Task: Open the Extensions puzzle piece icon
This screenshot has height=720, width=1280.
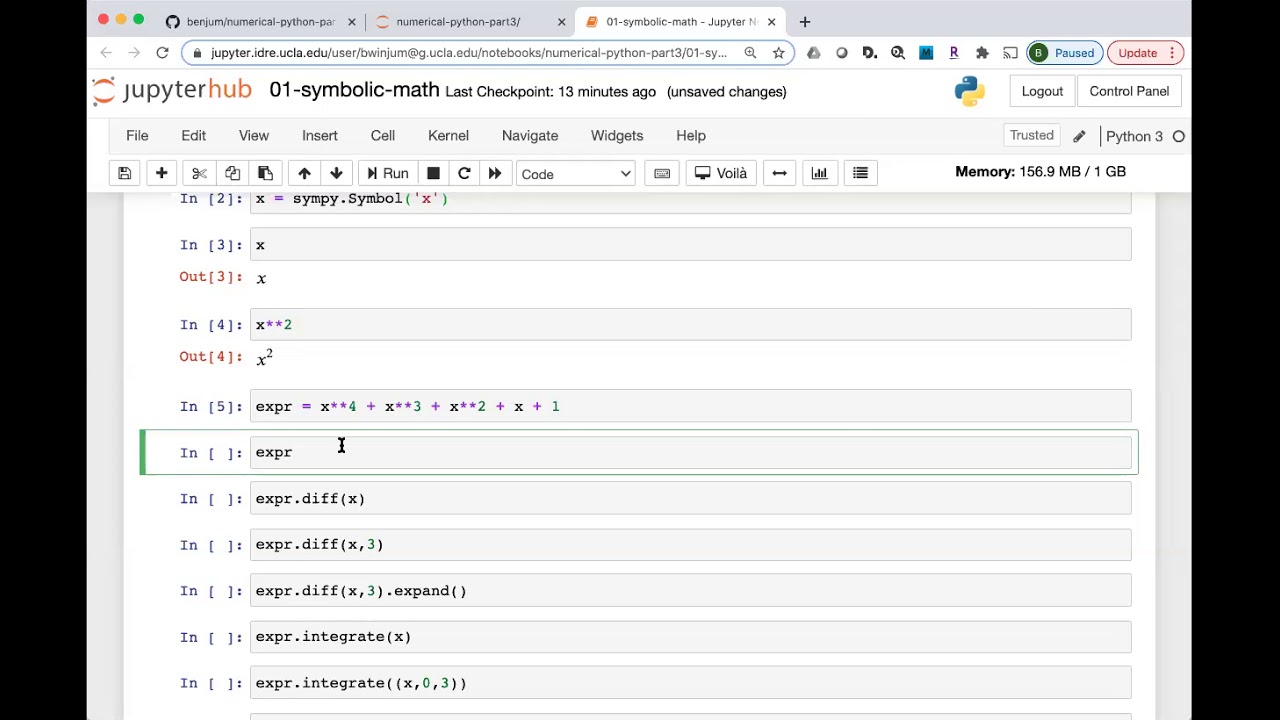Action: click(x=982, y=53)
